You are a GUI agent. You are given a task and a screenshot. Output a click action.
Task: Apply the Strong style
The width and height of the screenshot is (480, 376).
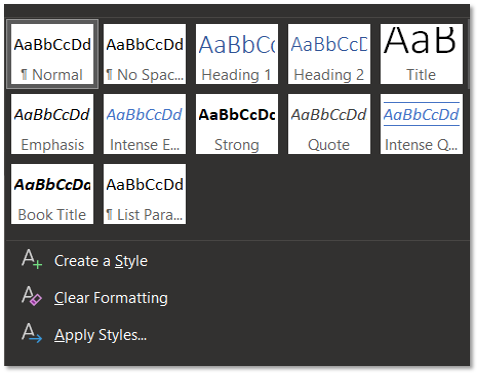coord(237,124)
